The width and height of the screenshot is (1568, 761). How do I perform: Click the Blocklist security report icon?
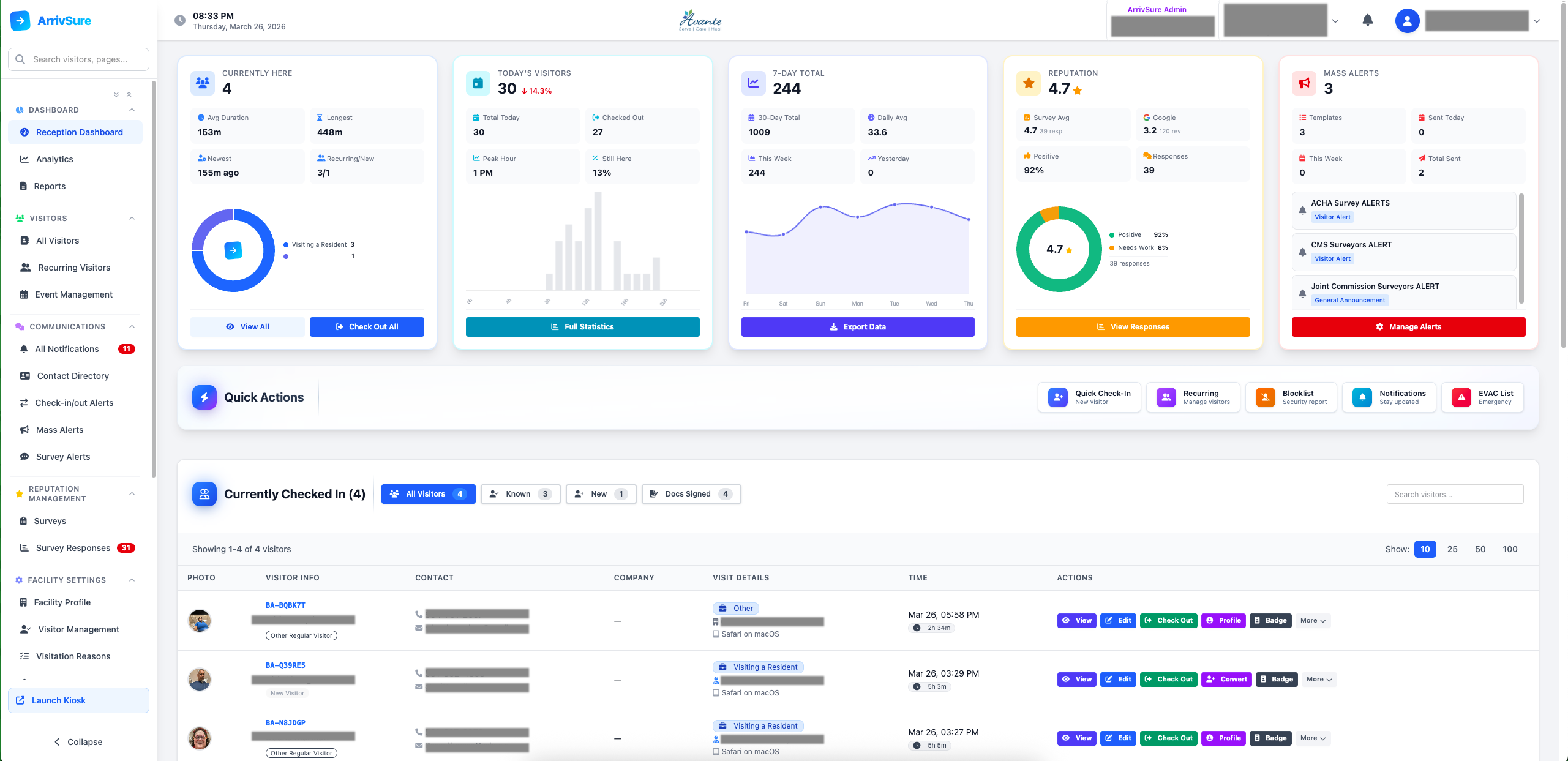[1264, 397]
